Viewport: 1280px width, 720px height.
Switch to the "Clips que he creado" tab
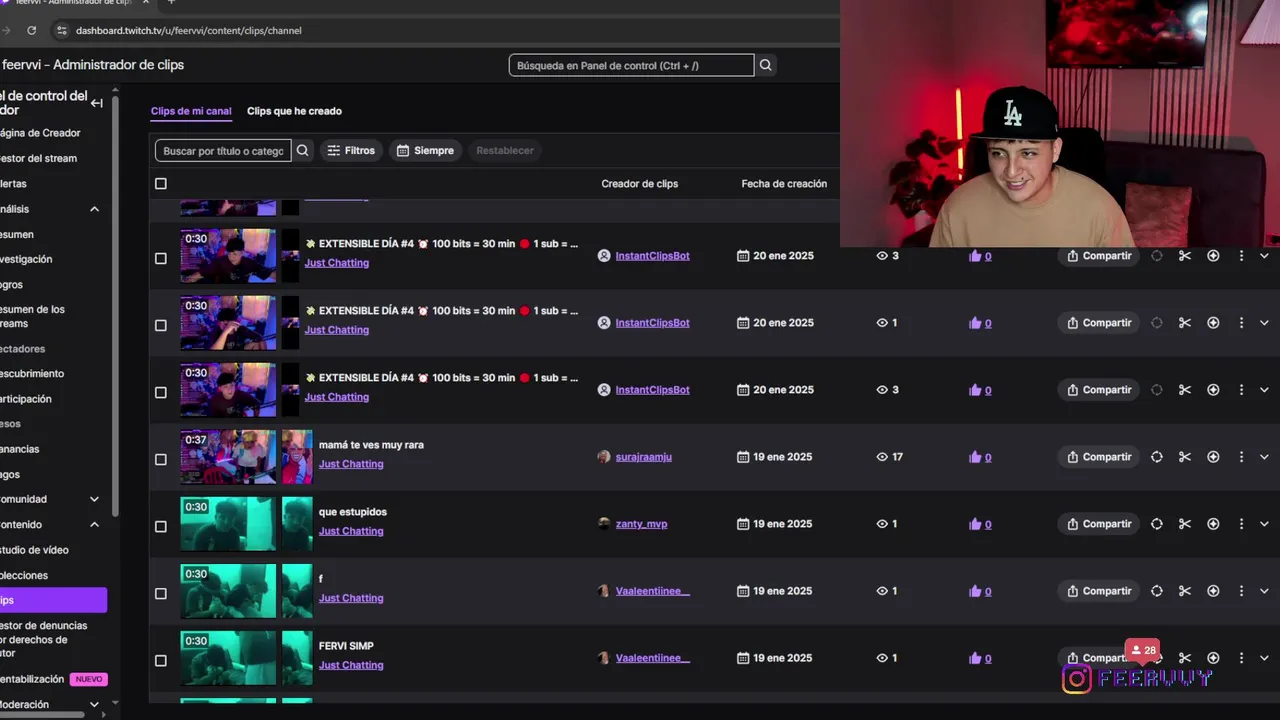tap(294, 111)
